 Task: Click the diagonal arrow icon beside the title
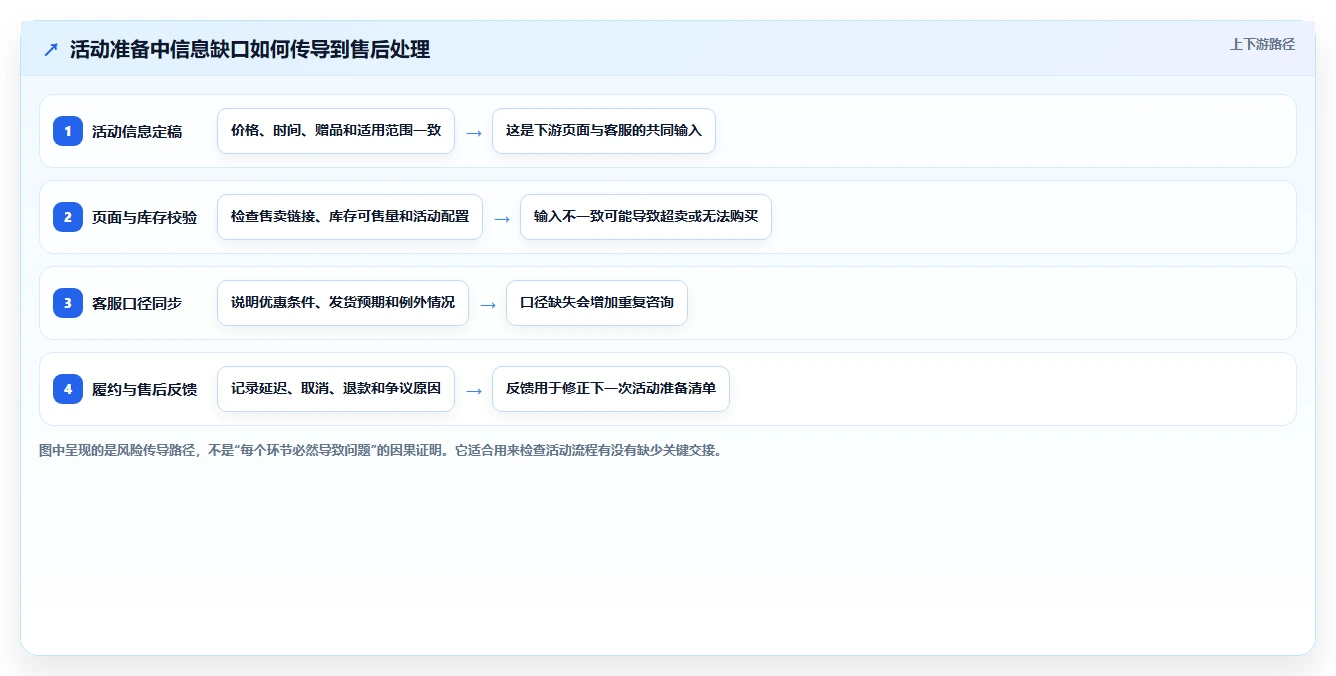[x=51, y=49]
